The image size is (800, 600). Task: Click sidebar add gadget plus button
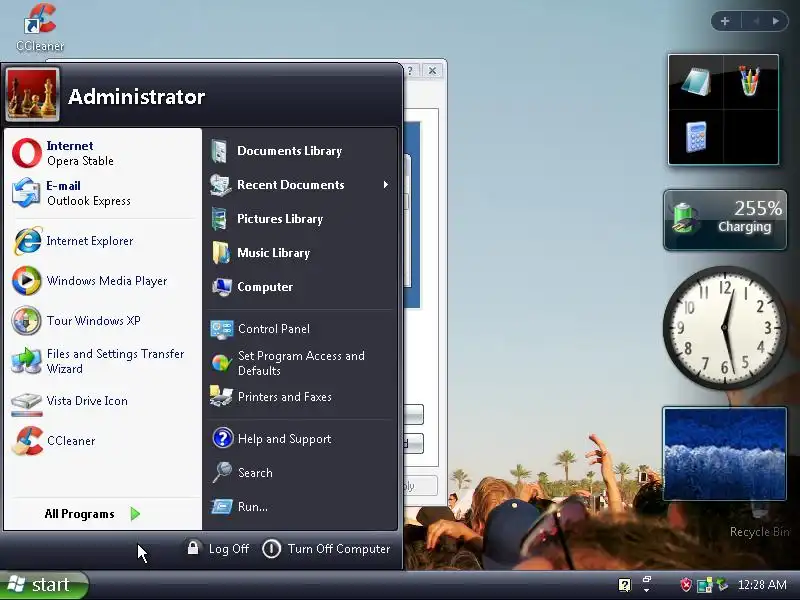click(x=724, y=21)
